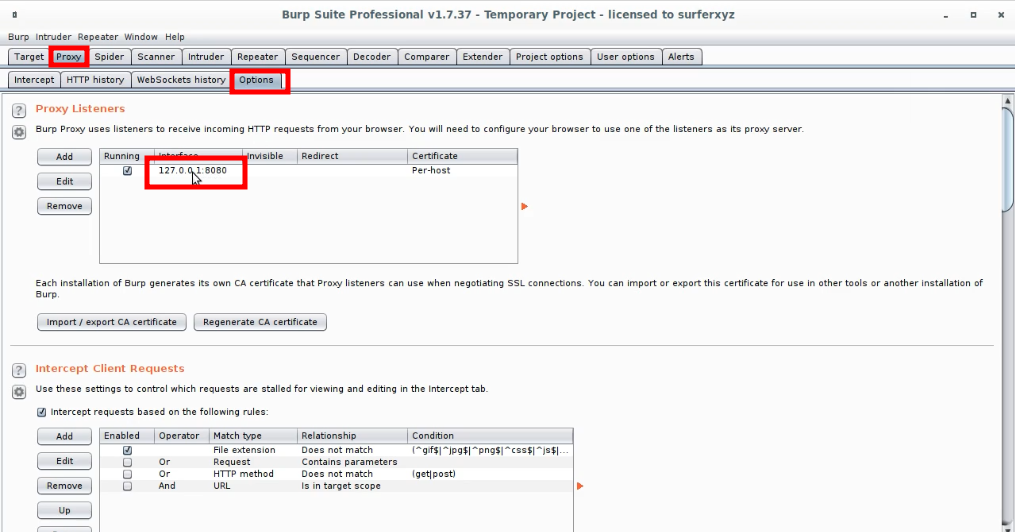Select the 127.0.0.1:8080 listener entry
The width and height of the screenshot is (1015, 532).
193,171
